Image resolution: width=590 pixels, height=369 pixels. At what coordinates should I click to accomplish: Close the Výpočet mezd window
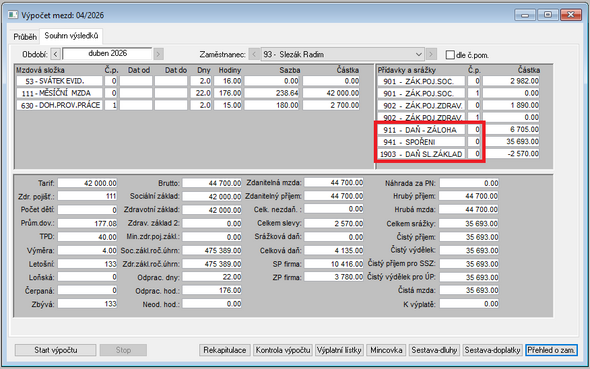[x=571, y=15]
